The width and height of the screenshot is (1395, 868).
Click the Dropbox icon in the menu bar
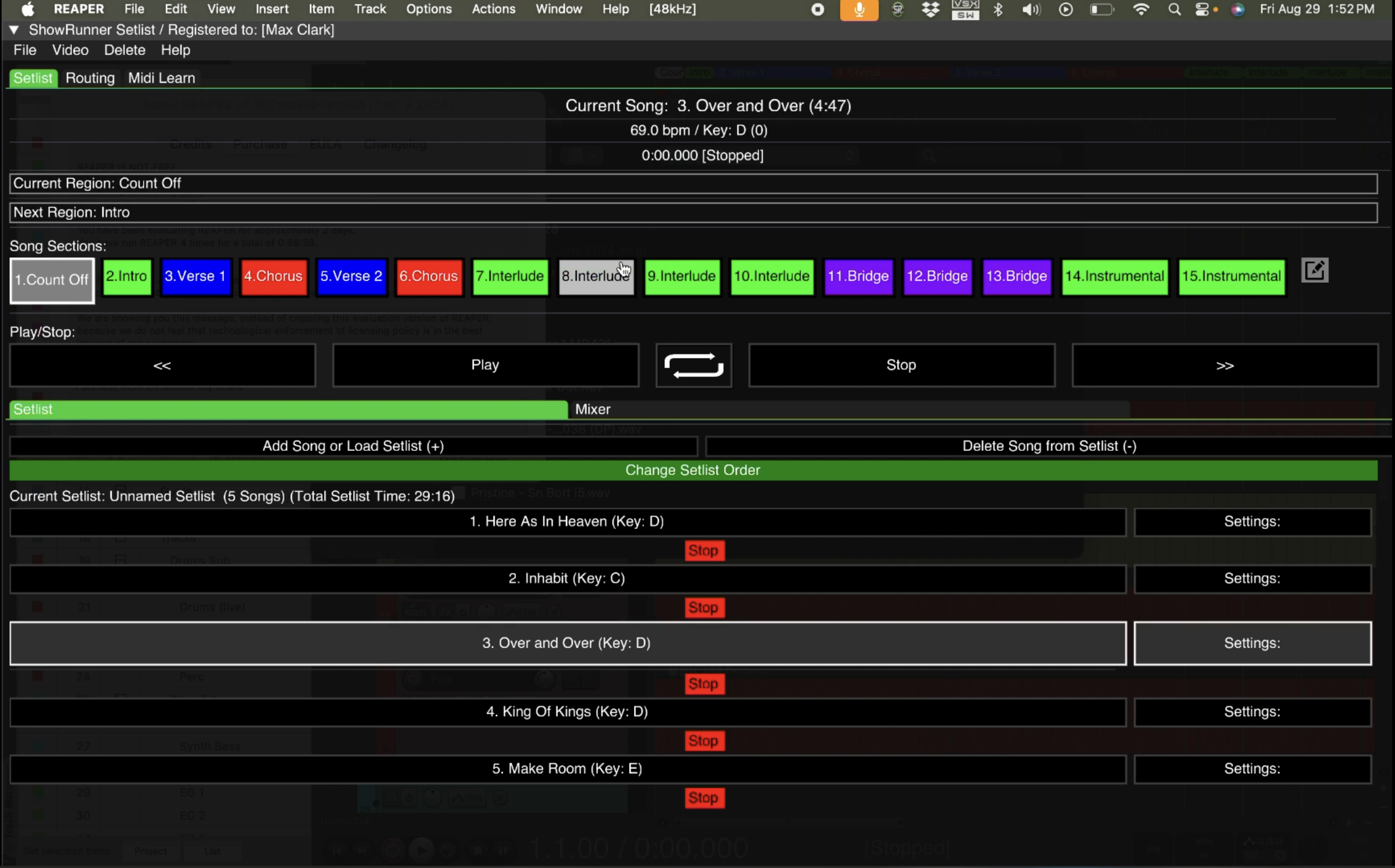[x=931, y=9]
